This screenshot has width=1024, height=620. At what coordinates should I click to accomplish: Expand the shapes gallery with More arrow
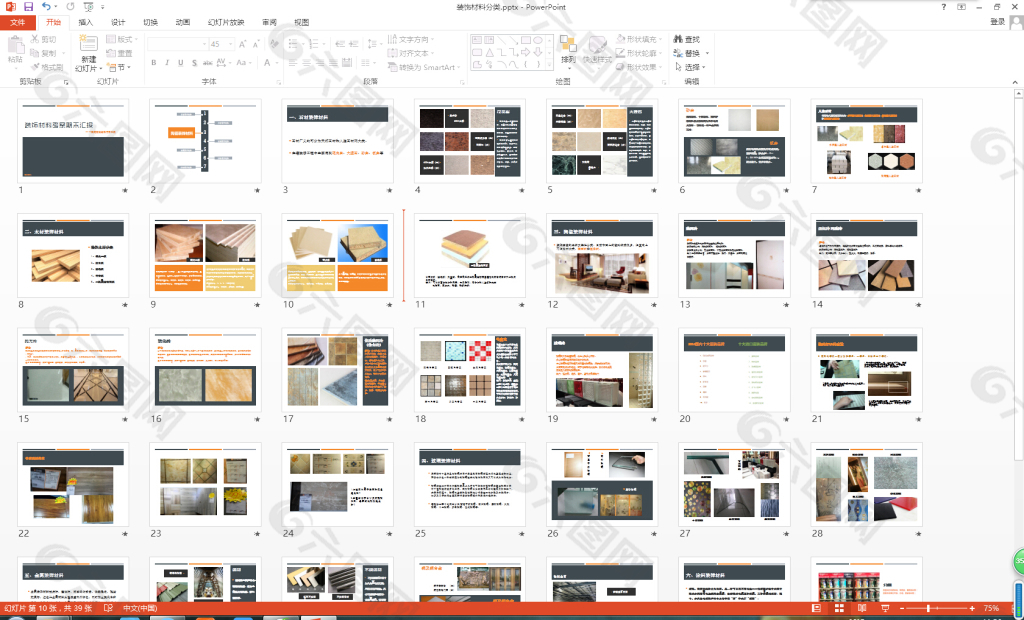tap(549, 65)
